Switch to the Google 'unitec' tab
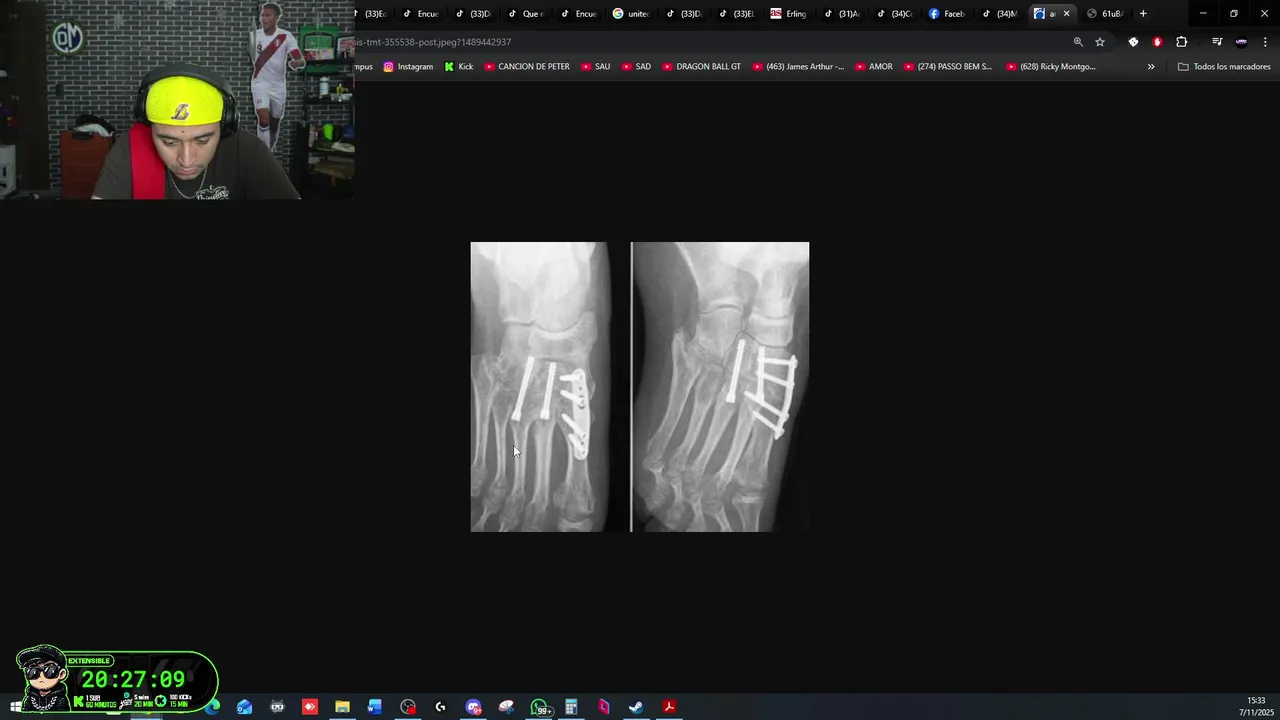 [x=632, y=13]
